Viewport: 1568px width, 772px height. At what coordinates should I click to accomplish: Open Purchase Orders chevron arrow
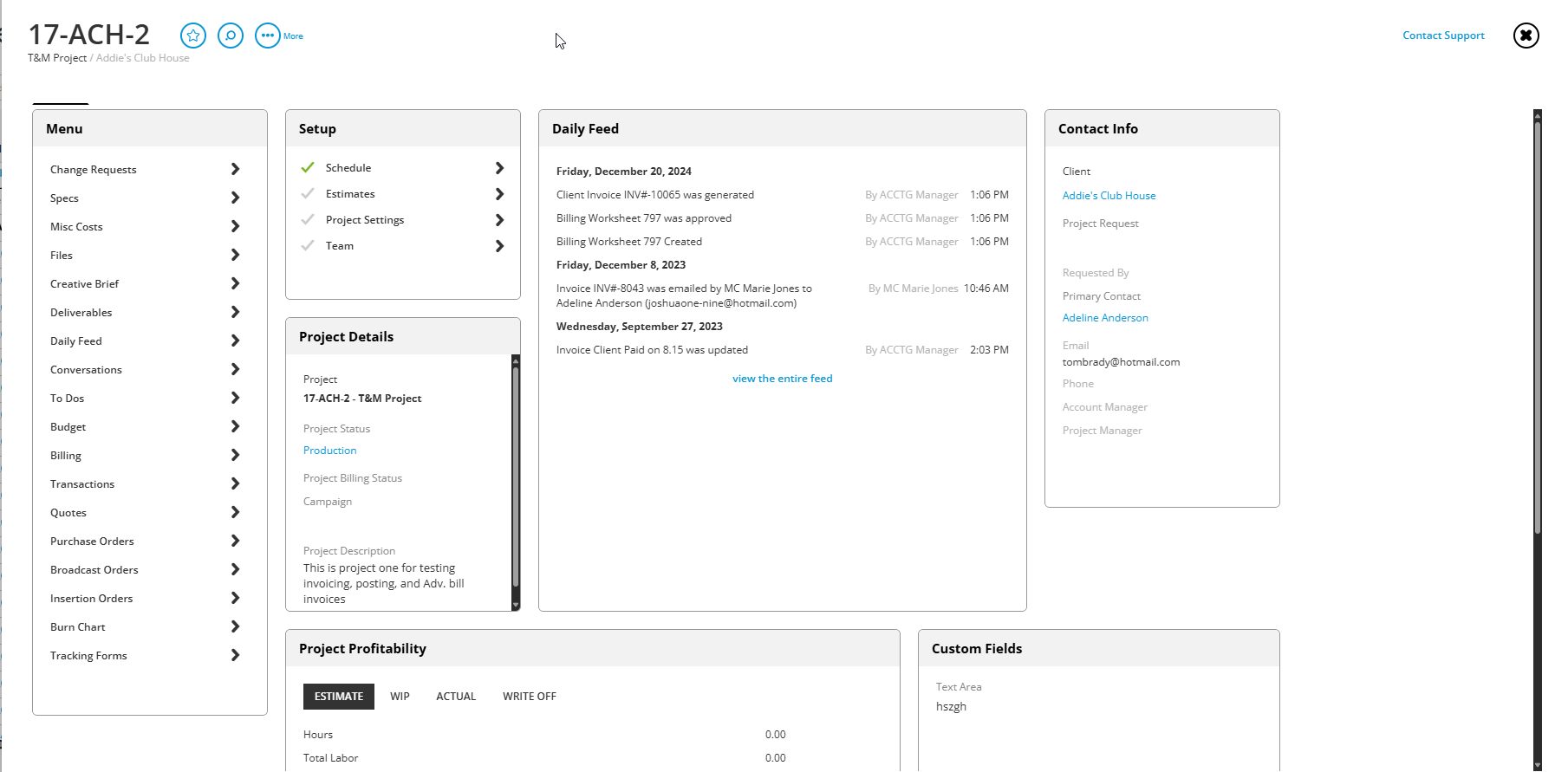click(235, 541)
